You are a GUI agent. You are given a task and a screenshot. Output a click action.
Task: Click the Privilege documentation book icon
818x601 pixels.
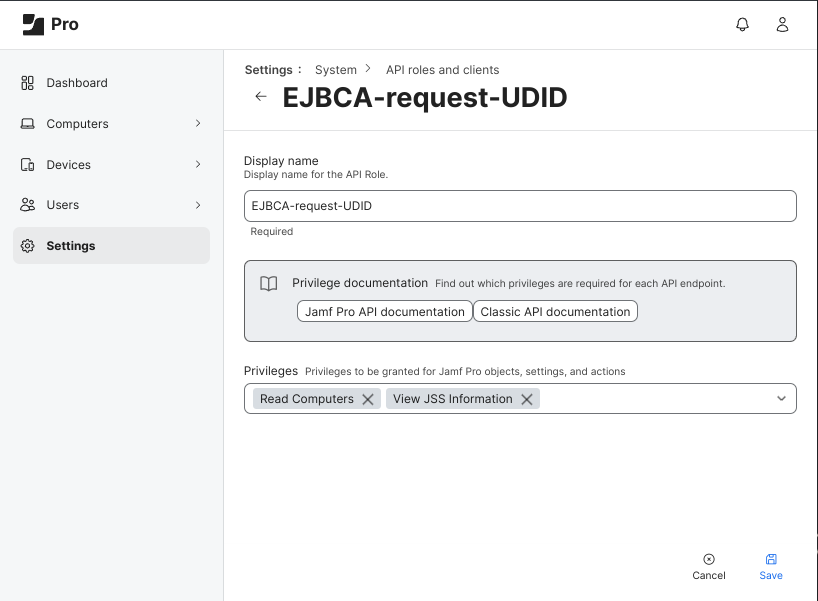[x=268, y=284]
